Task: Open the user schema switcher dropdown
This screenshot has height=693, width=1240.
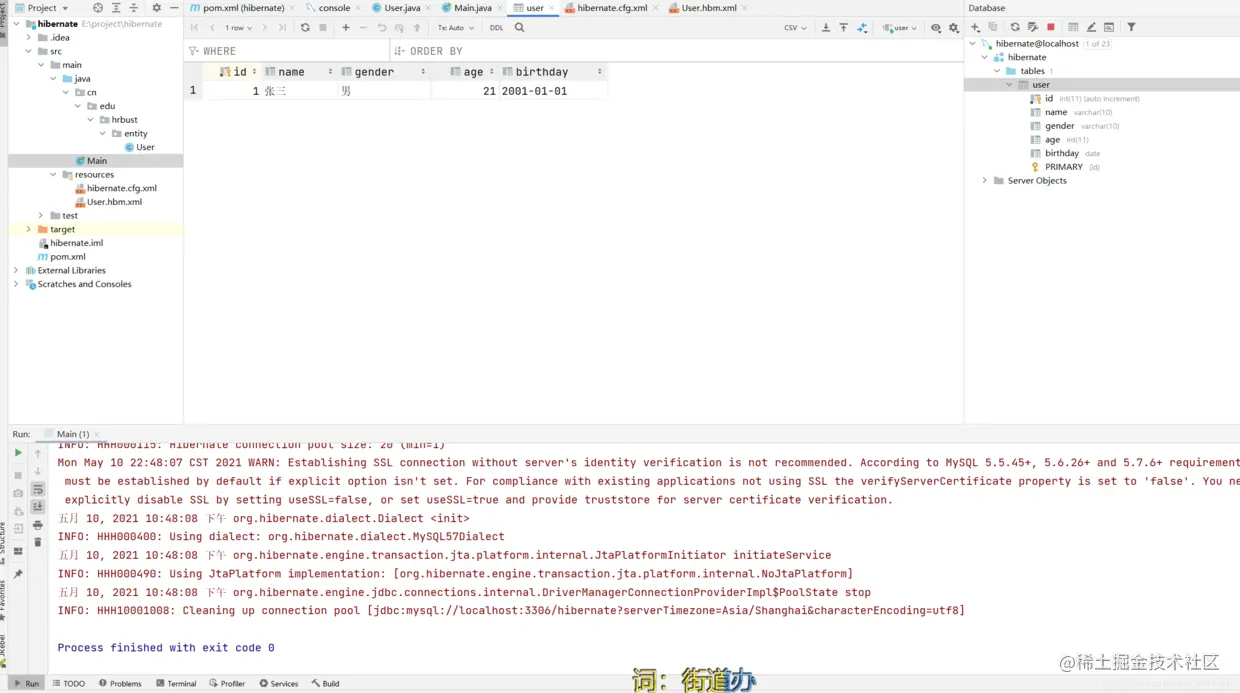Action: coord(900,28)
